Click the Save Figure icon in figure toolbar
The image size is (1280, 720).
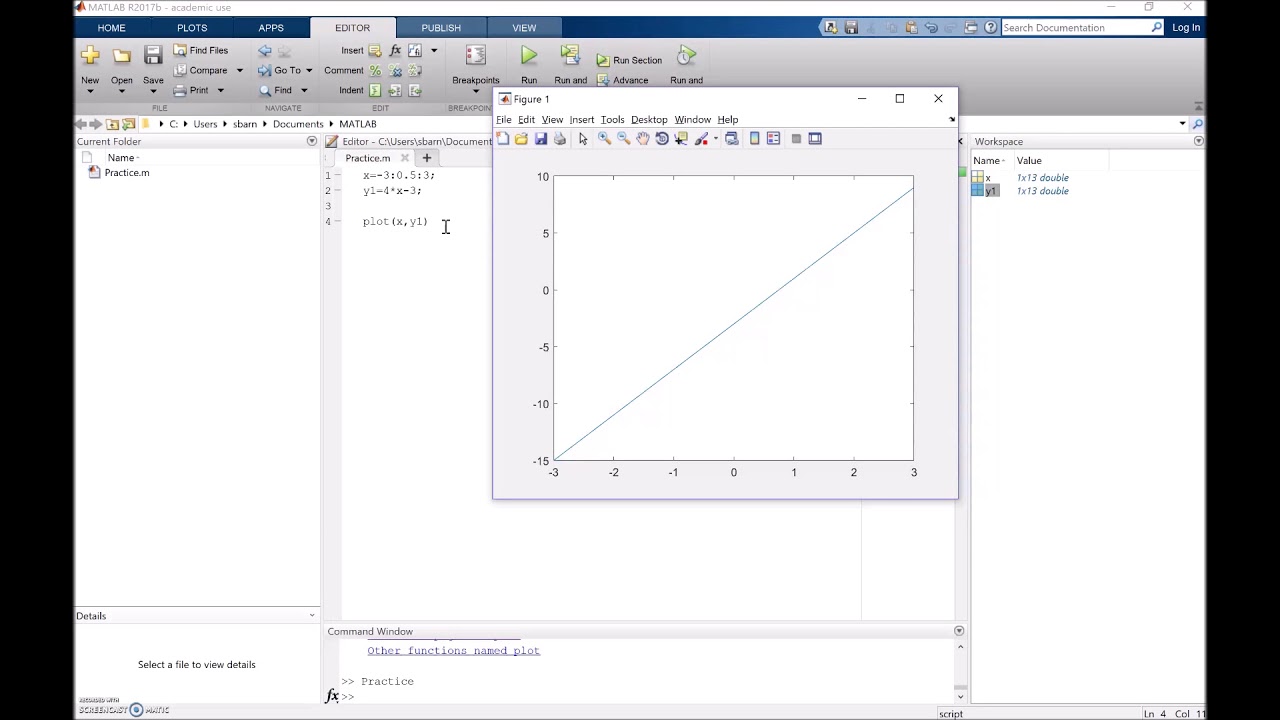(541, 139)
